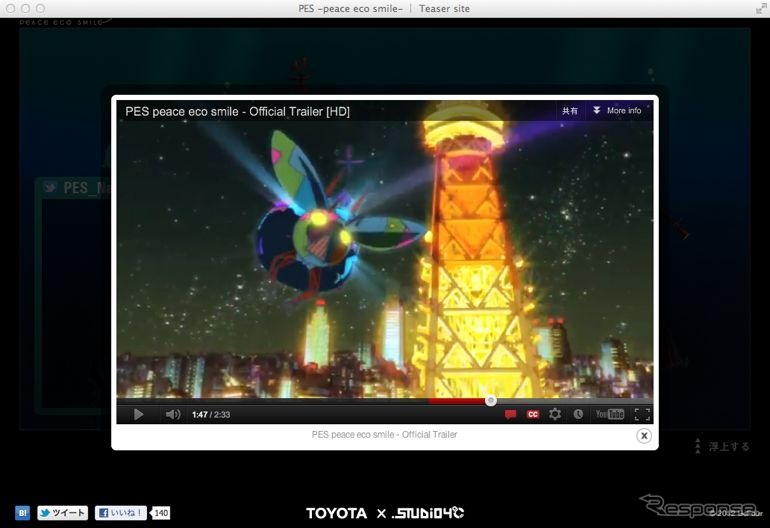770x528 pixels.
Task: Close the video lightbox popup
Action: coord(644,435)
